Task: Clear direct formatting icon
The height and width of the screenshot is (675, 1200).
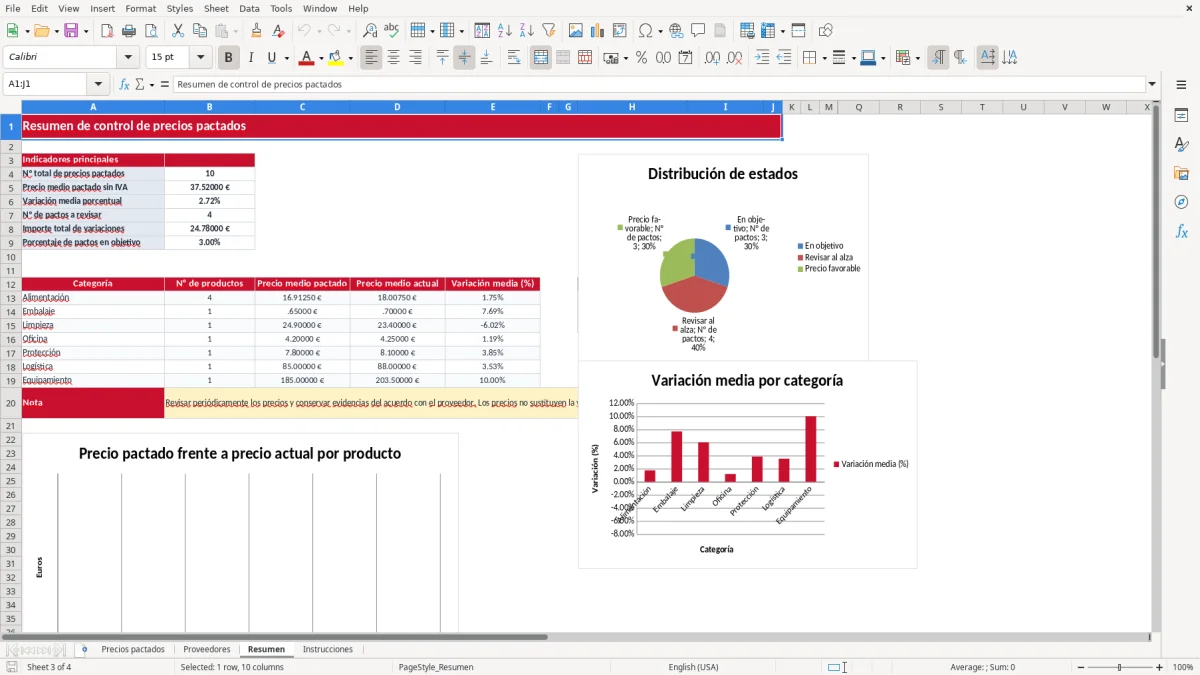Action: (278, 31)
